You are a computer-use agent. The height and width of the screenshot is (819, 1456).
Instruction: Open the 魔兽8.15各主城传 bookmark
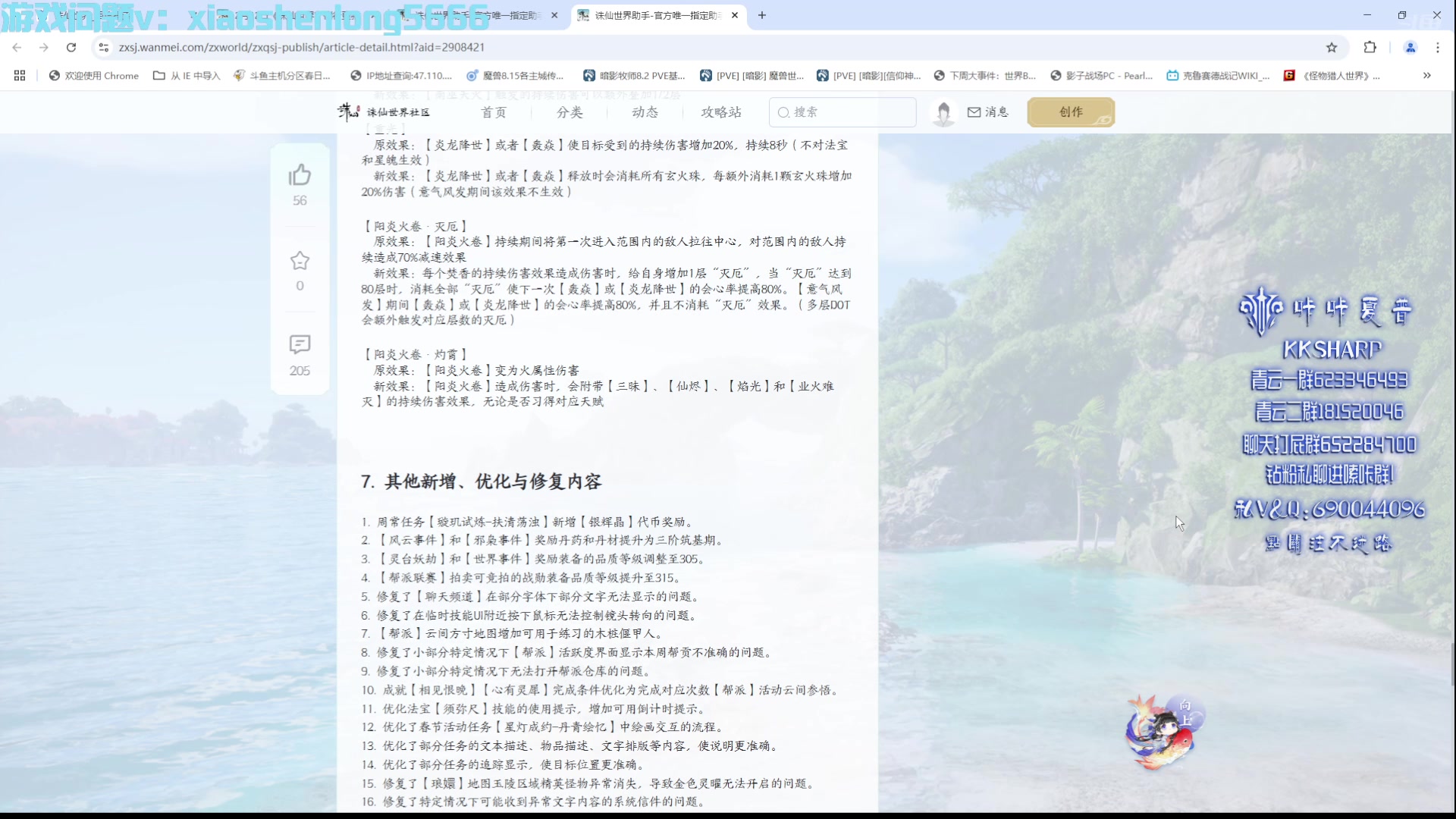click(x=516, y=75)
